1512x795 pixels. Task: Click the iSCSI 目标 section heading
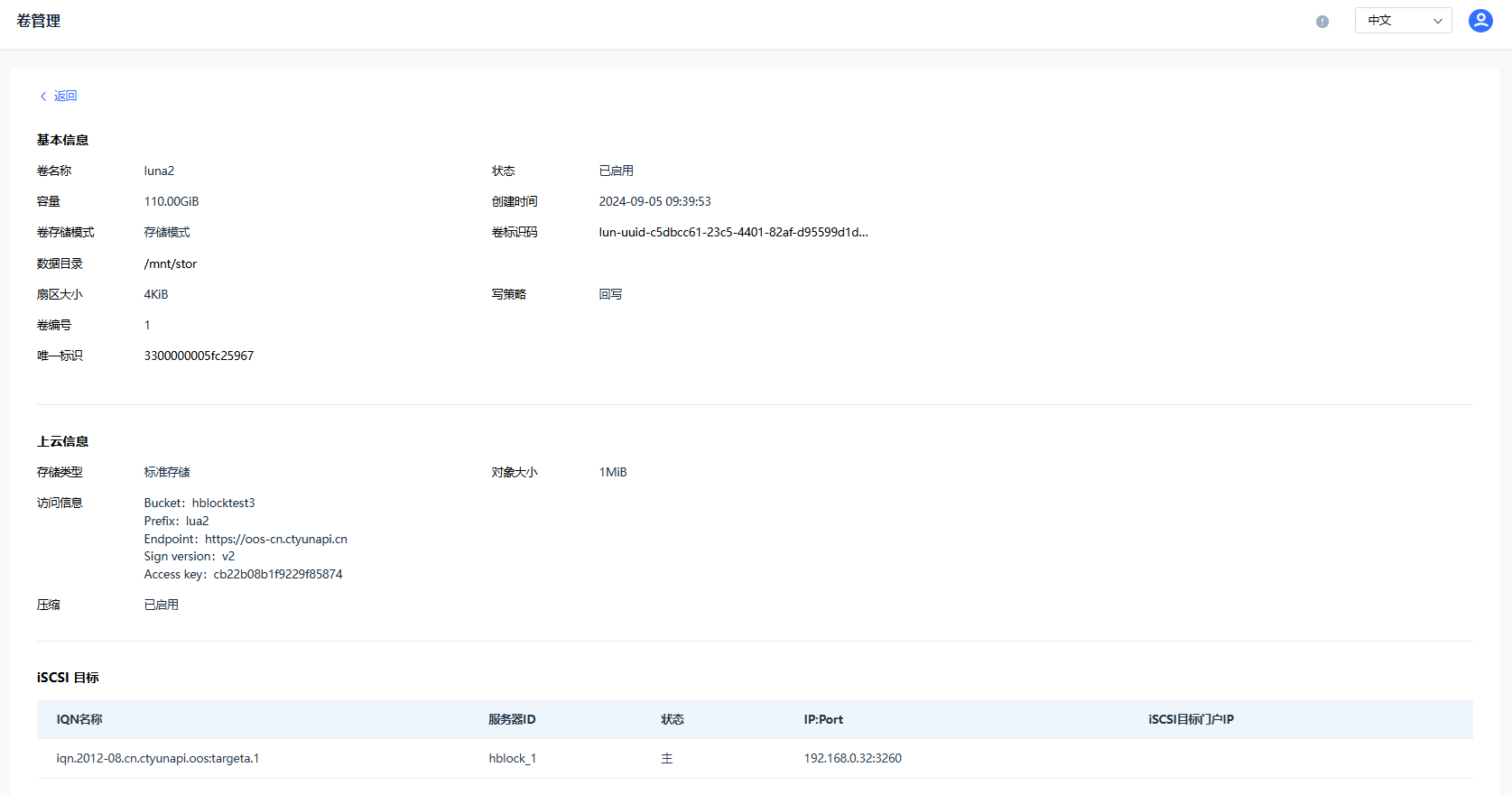68,678
